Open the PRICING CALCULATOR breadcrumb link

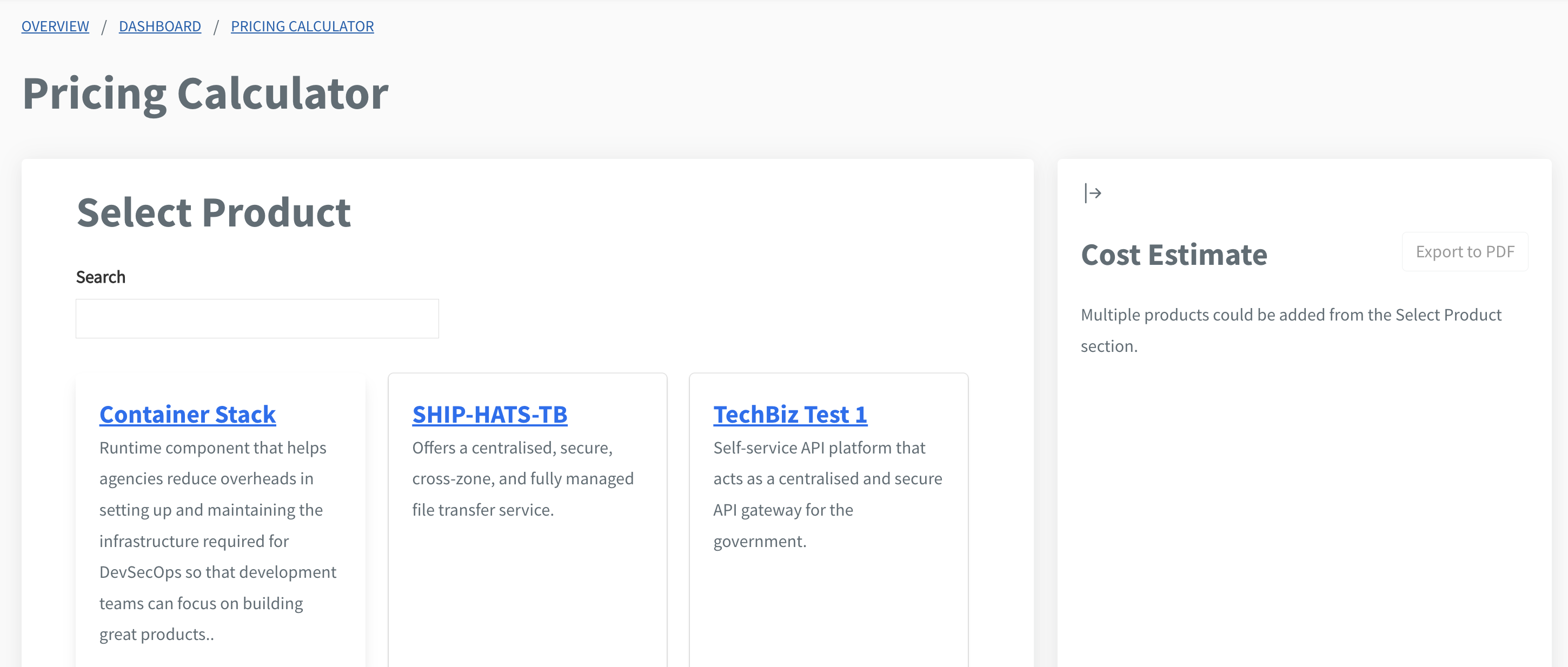pyautogui.click(x=302, y=26)
